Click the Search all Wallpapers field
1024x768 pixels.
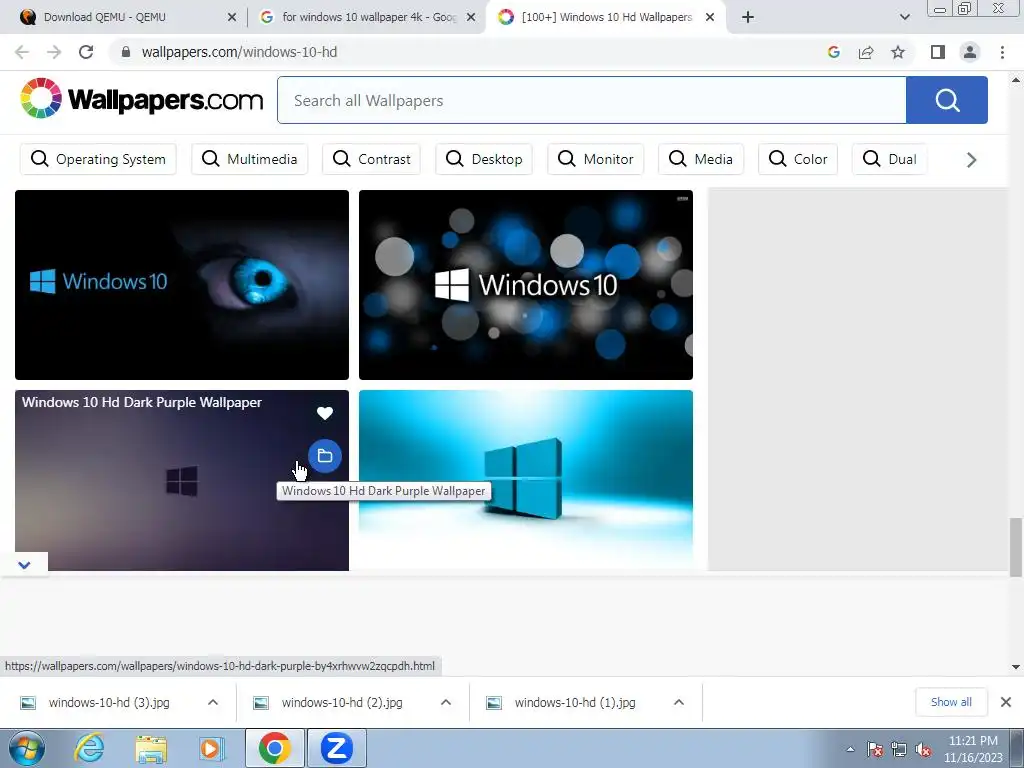pos(592,100)
